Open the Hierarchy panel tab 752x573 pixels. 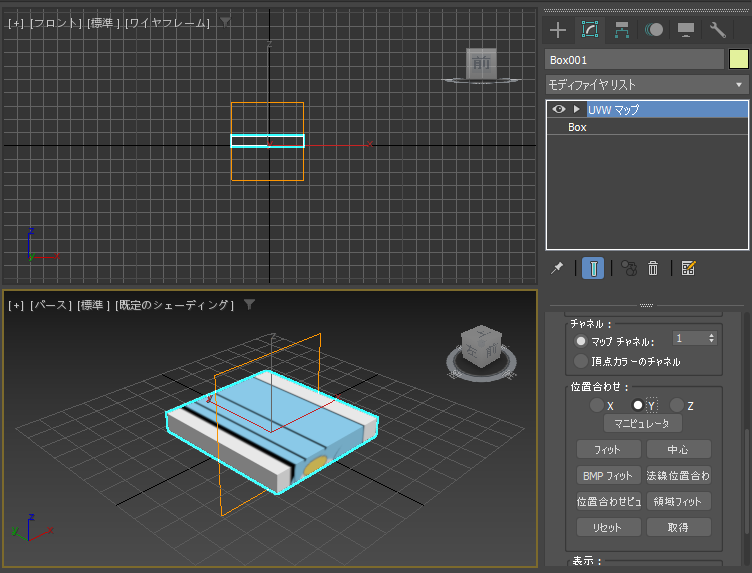click(622, 30)
